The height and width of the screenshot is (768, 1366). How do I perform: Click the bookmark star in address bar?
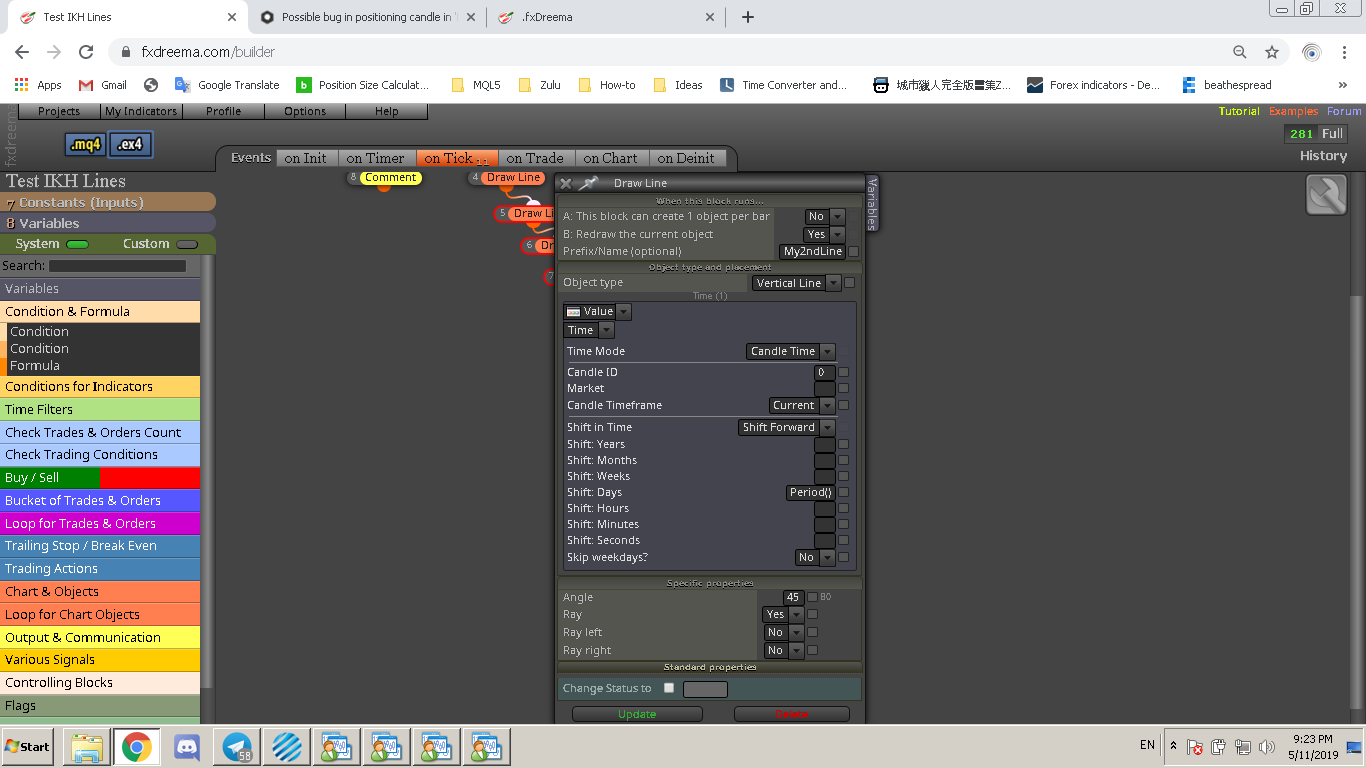(x=1272, y=52)
